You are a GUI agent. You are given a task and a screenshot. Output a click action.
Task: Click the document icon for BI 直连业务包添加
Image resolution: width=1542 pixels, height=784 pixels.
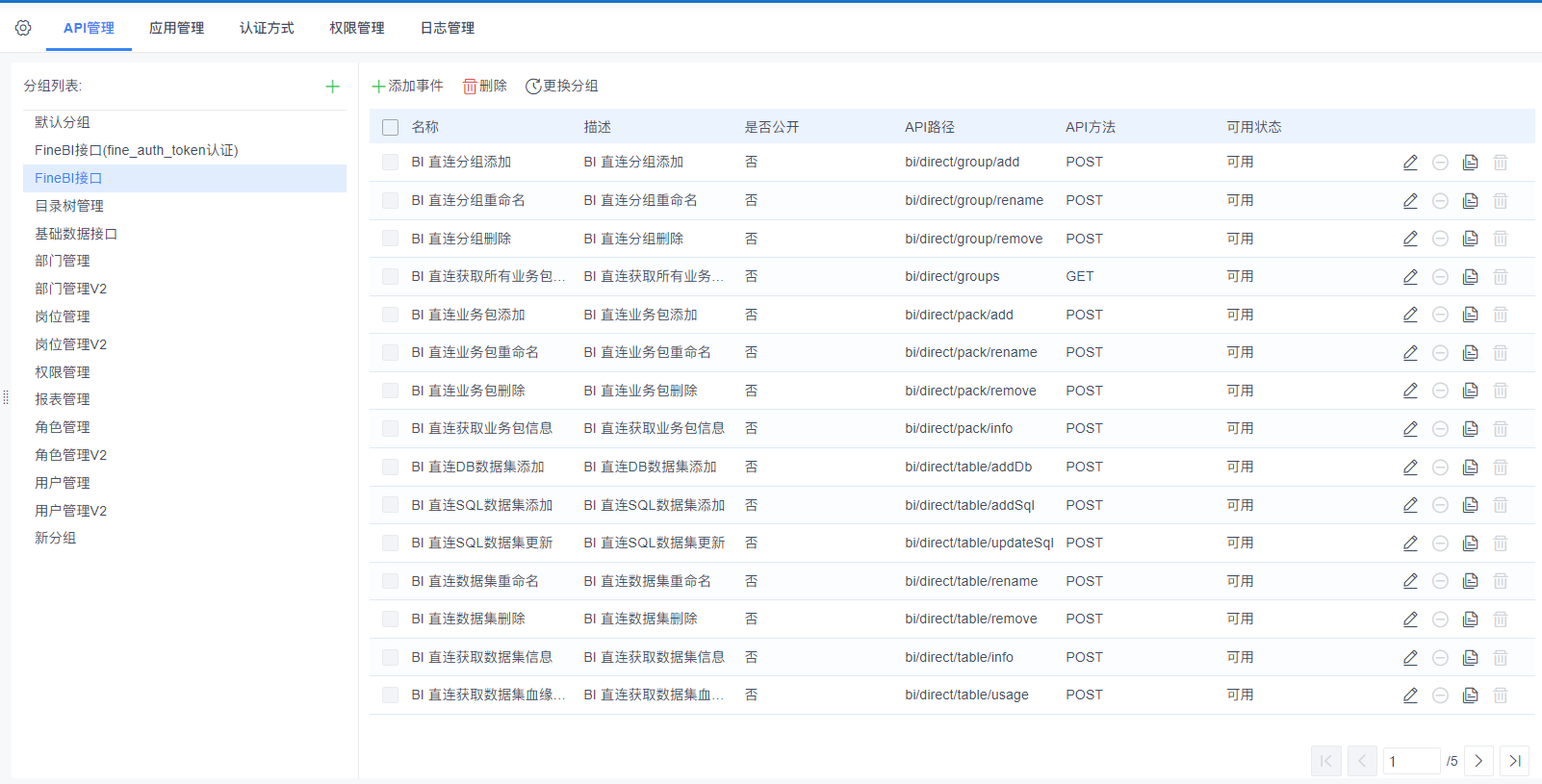click(x=1470, y=315)
